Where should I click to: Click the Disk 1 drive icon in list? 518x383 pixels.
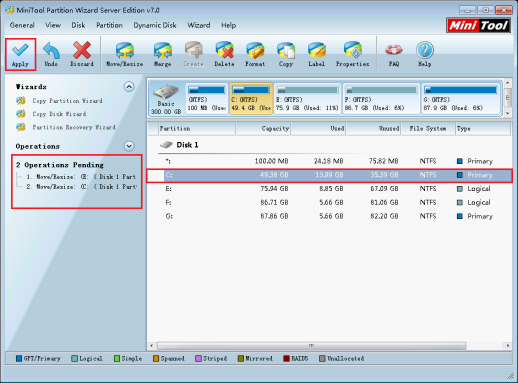(166, 145)
